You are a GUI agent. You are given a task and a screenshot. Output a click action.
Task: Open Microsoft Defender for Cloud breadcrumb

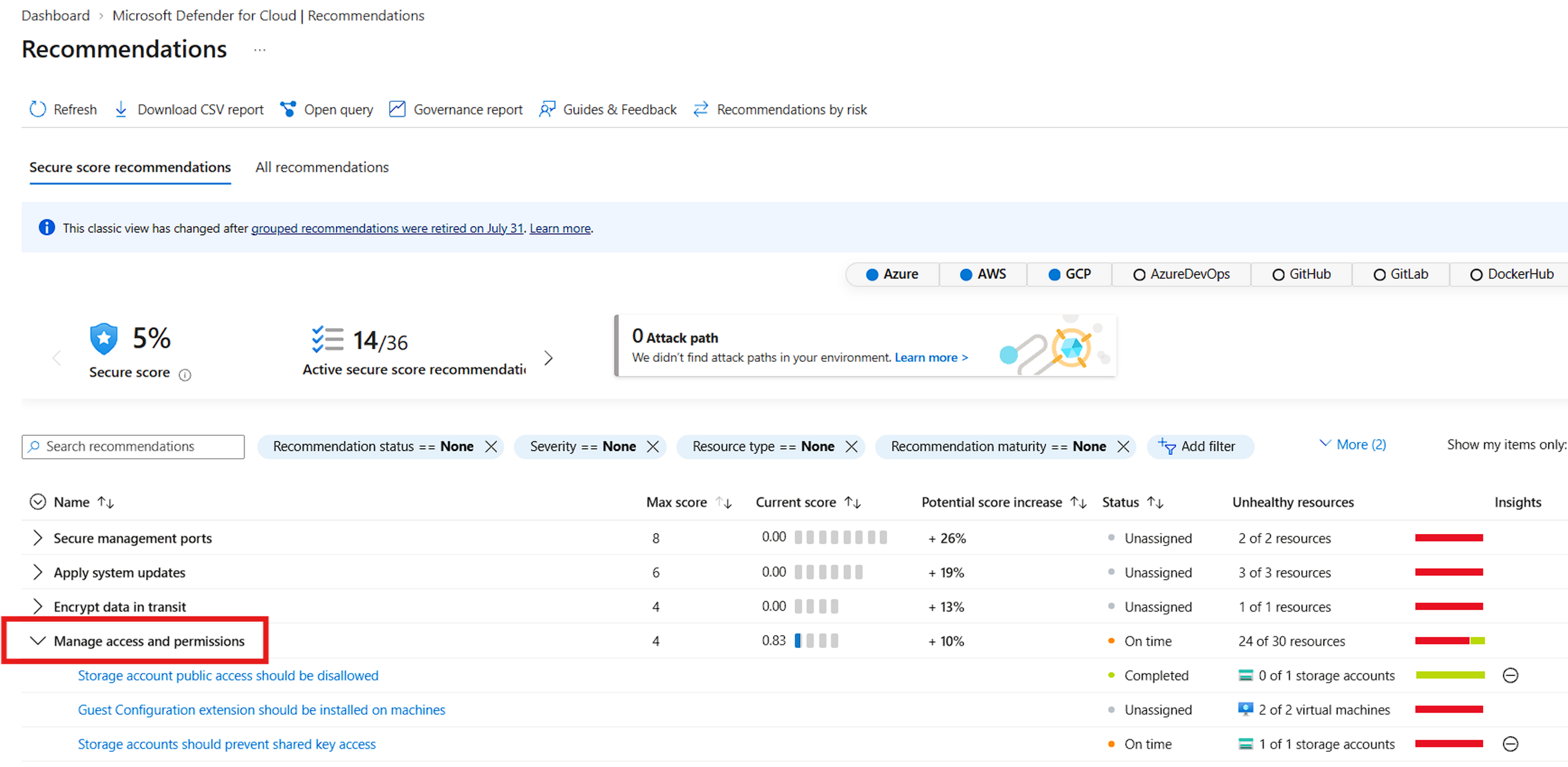coord(269,15)
